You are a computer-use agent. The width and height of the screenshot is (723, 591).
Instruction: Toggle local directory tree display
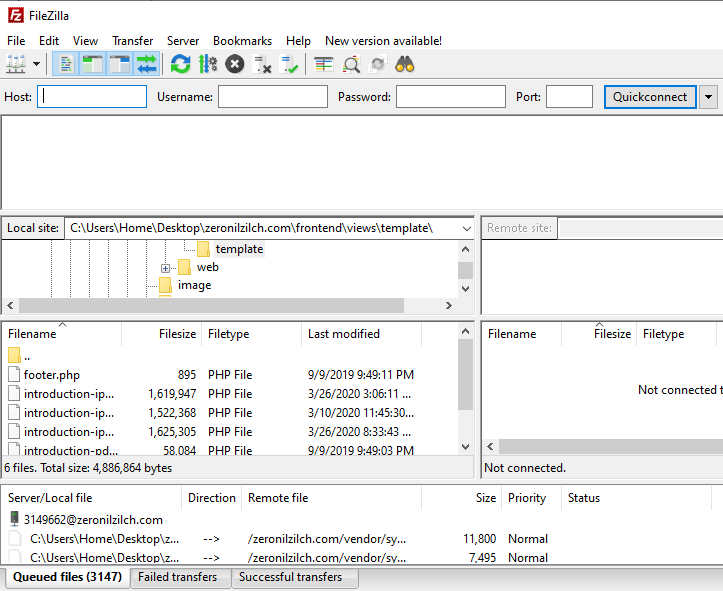pos(93,64)
